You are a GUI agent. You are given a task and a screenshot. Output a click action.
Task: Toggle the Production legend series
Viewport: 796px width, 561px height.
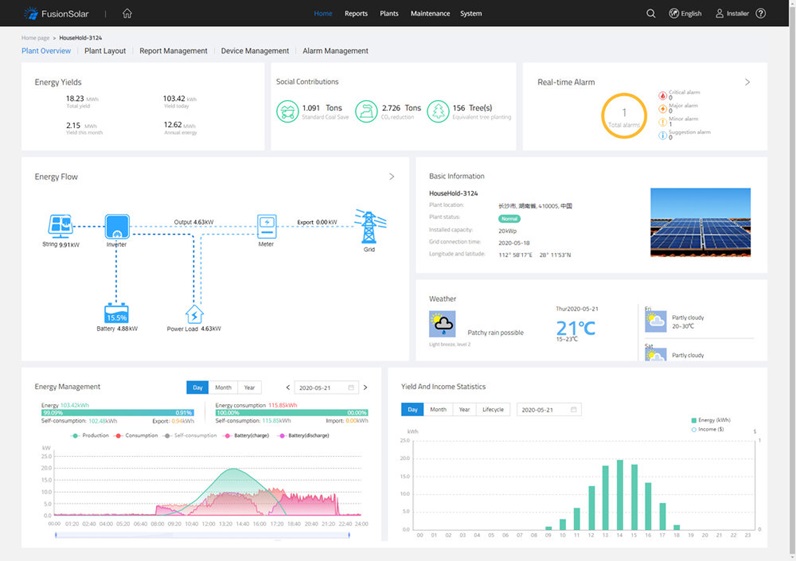point(90,436)
